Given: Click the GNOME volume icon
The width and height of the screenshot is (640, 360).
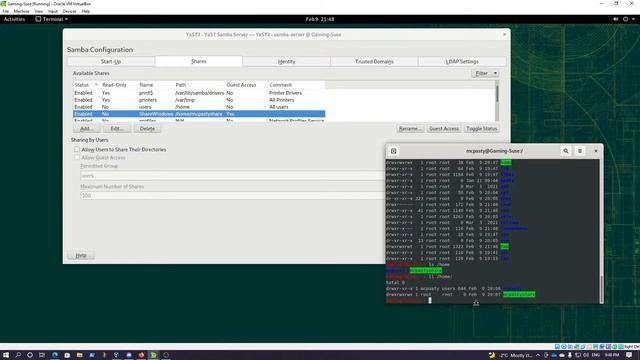Looking at the screenshot, I should [616, 19].
